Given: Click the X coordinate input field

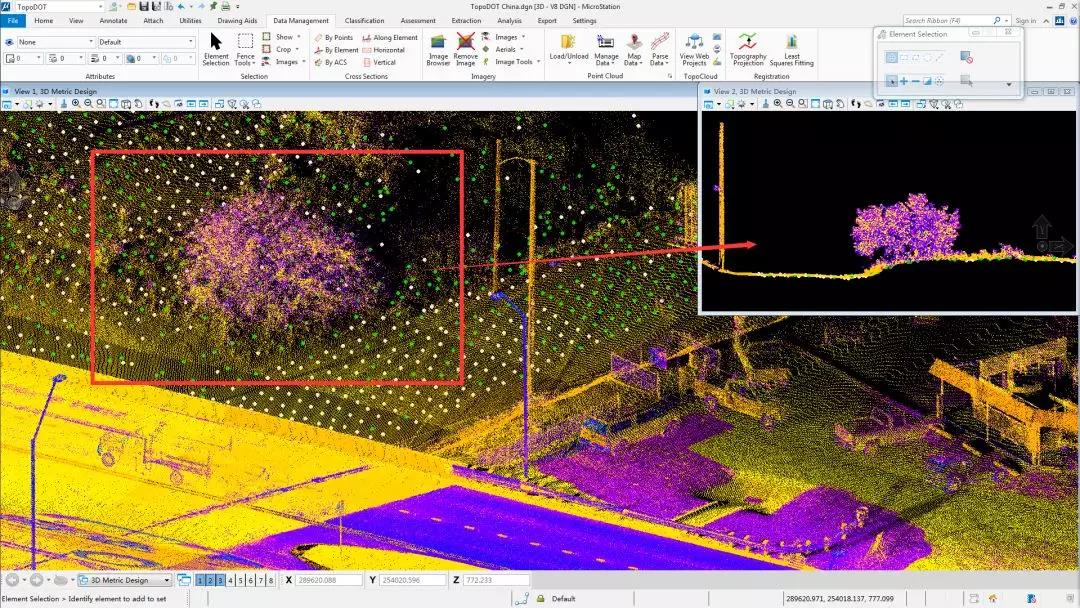Looking at the screenshot, I should pyautogui.click(x=329, y=580).
